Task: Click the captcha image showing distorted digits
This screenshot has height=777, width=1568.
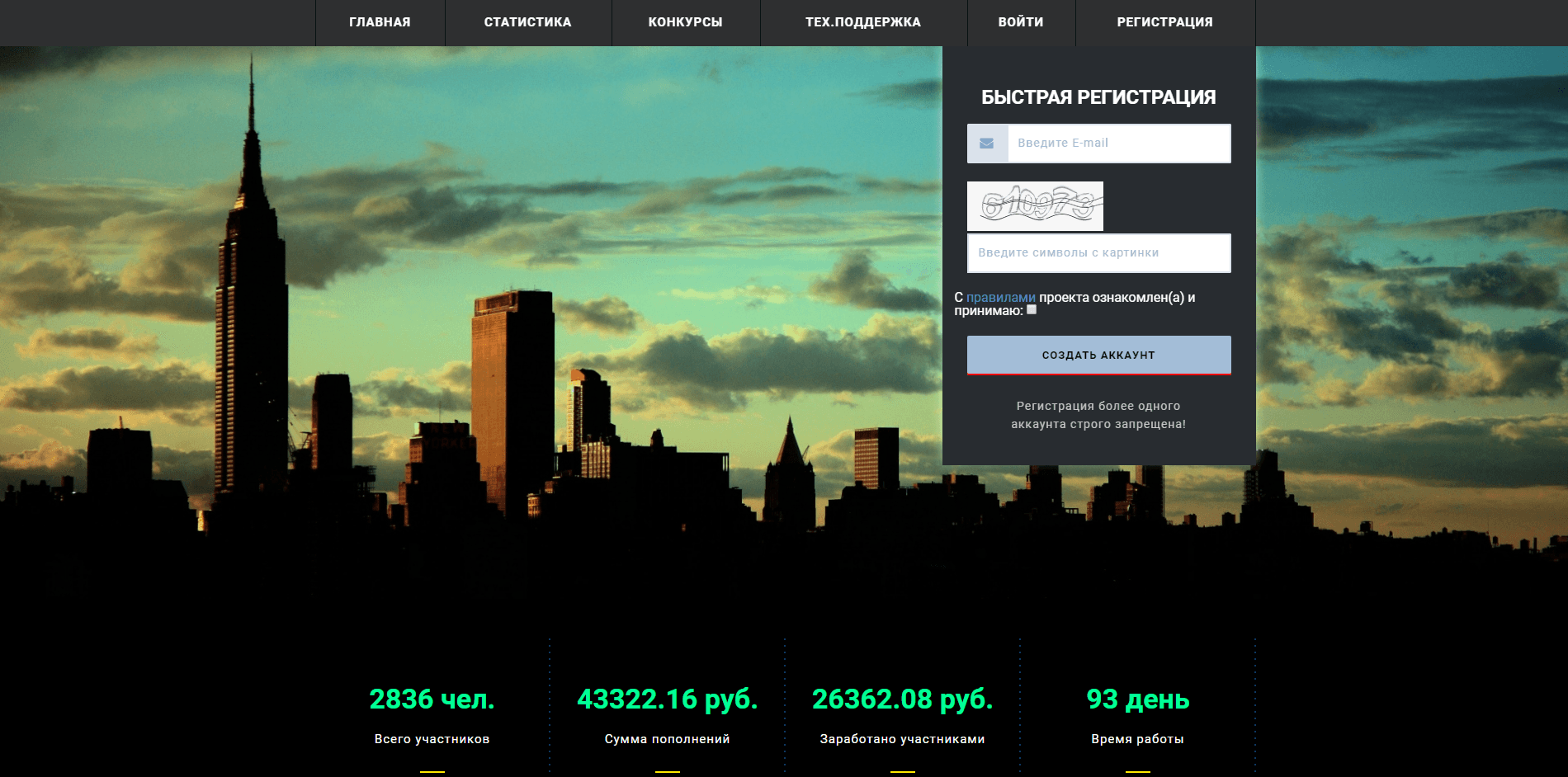Action: pyautogui.click(x=1035, y=205)
